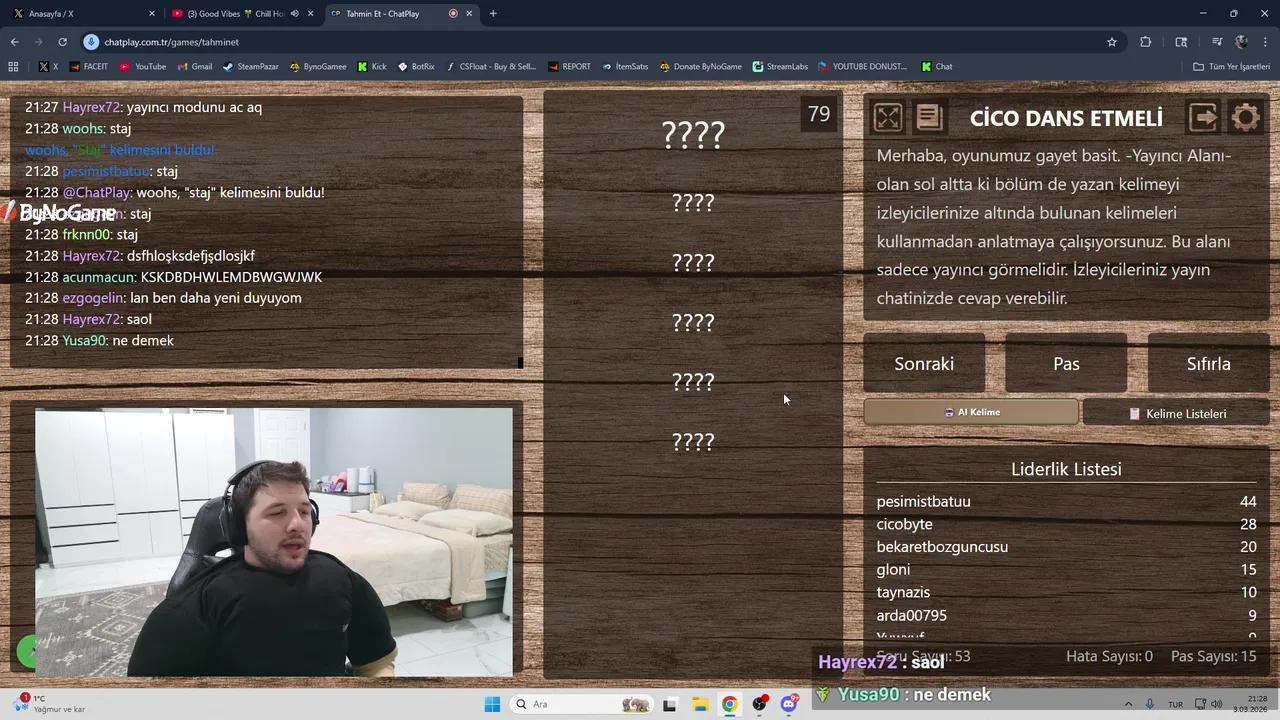This screenshot has width=1280, height=720.
Task: Open the YOUTUBE DONUST... bookmark
Action: tap(862, 67)
